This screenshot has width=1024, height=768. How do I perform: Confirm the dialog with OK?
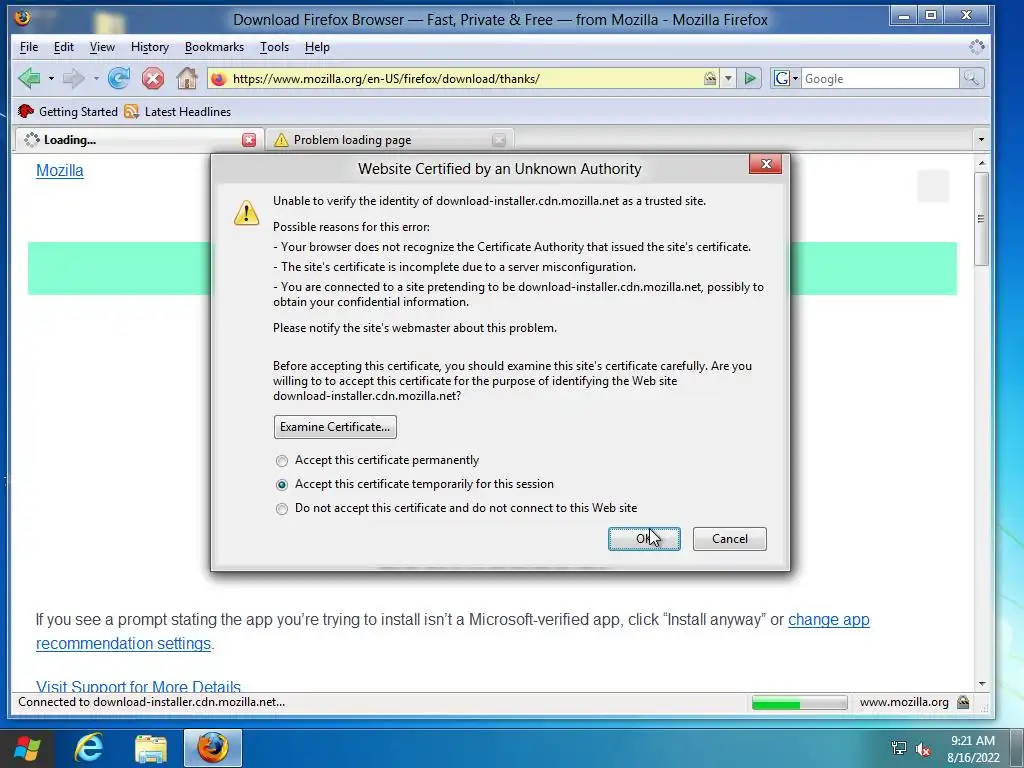pyautogui.click(x=644, y=539)
